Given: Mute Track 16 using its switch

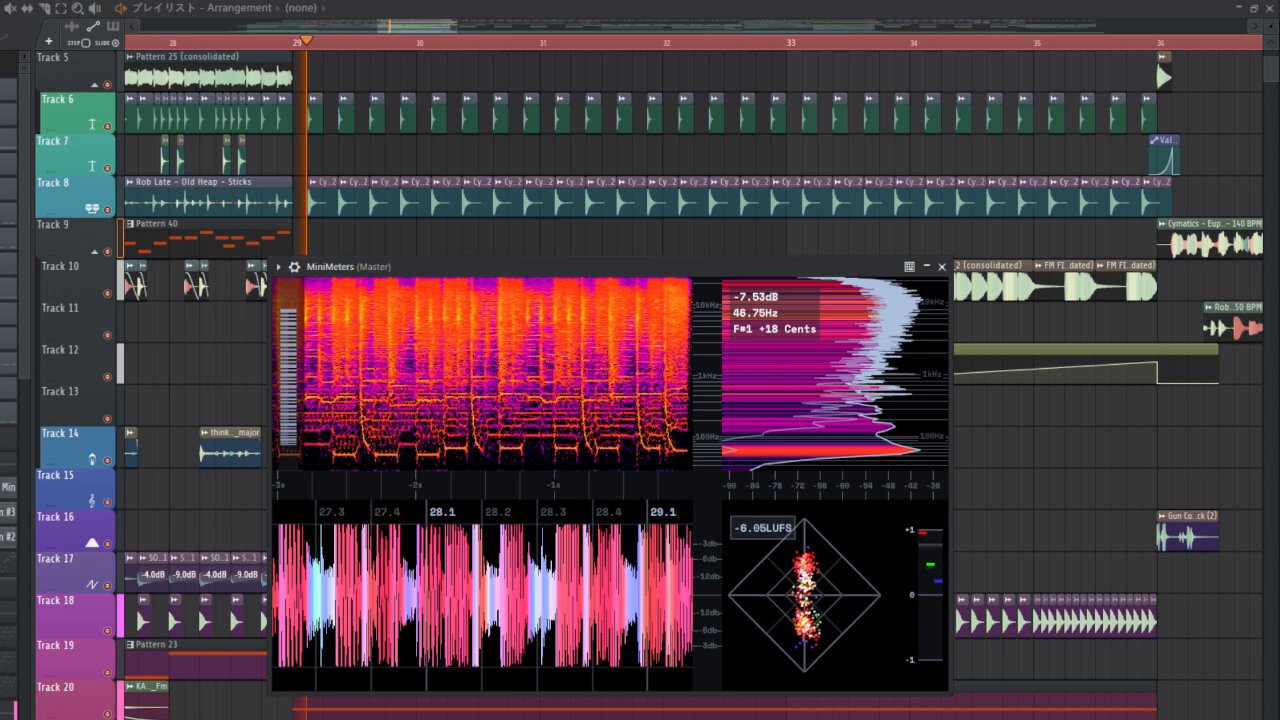Looking at the screenshot, I should pyautogui.click(x=107, y=544).
